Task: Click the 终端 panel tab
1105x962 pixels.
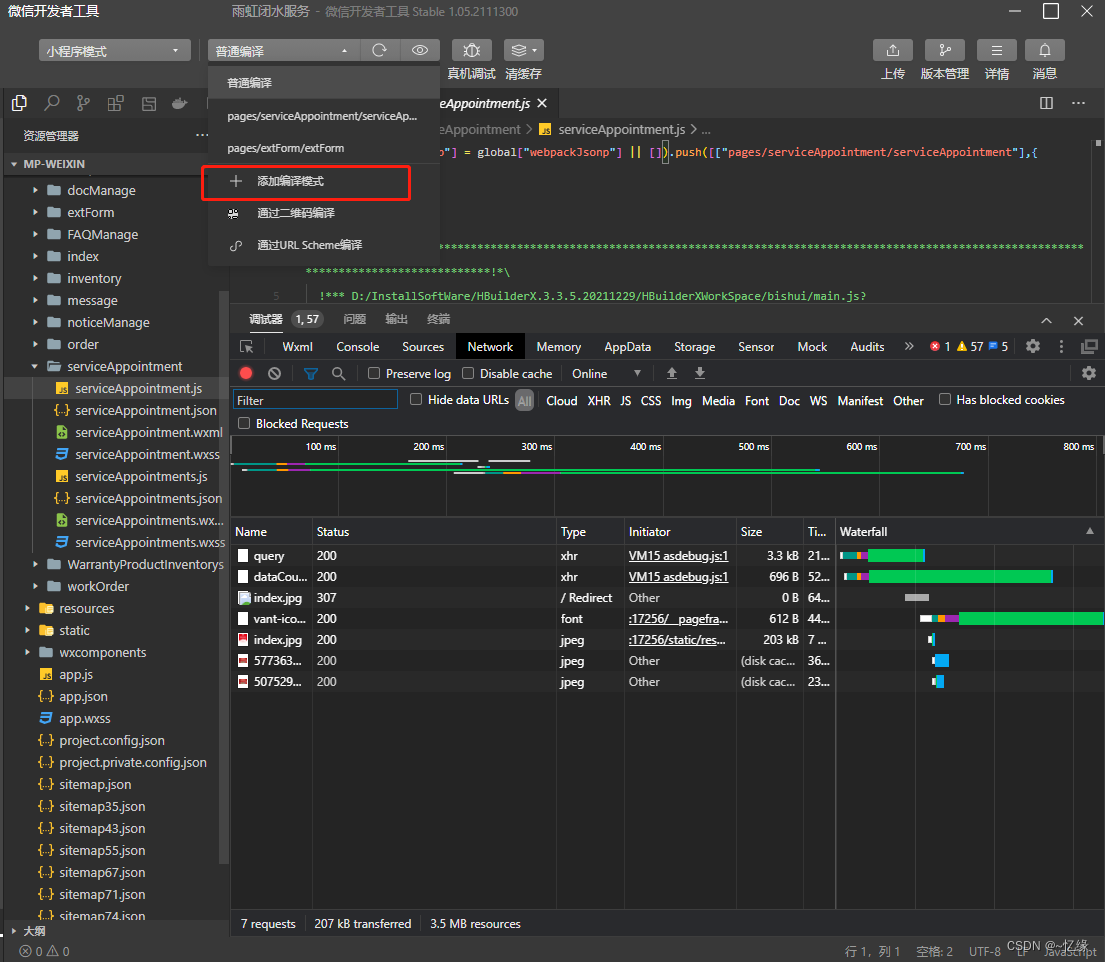Action: coord(438,319)
